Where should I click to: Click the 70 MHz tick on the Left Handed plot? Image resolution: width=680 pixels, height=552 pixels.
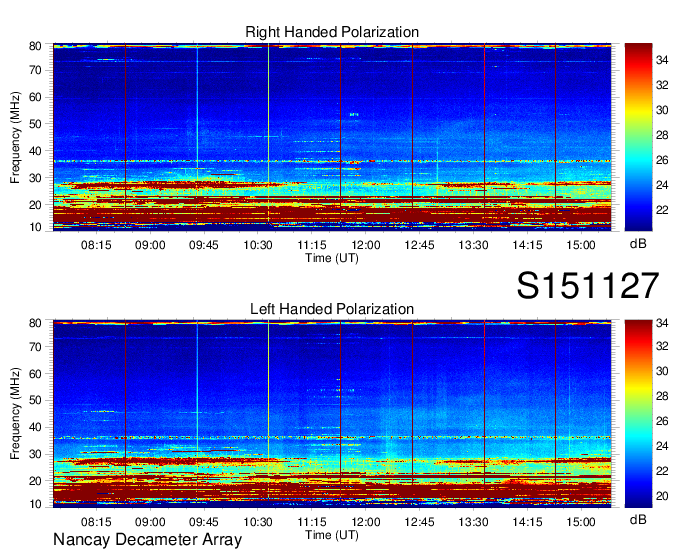(35, 347)
